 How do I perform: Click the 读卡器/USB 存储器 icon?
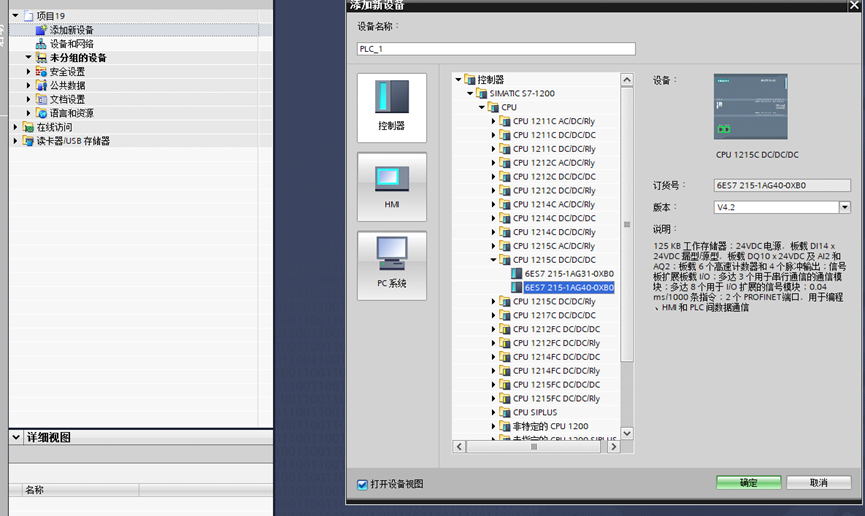28,141
